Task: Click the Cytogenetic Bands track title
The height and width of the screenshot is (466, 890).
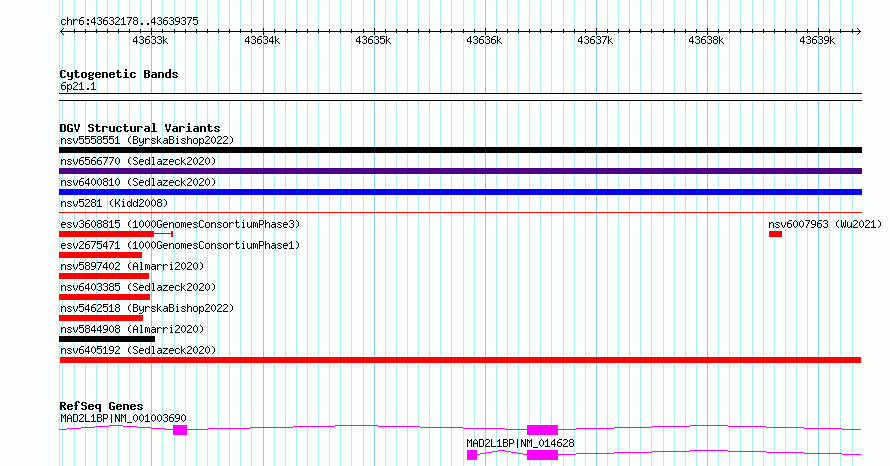Action: click(119, 74)
